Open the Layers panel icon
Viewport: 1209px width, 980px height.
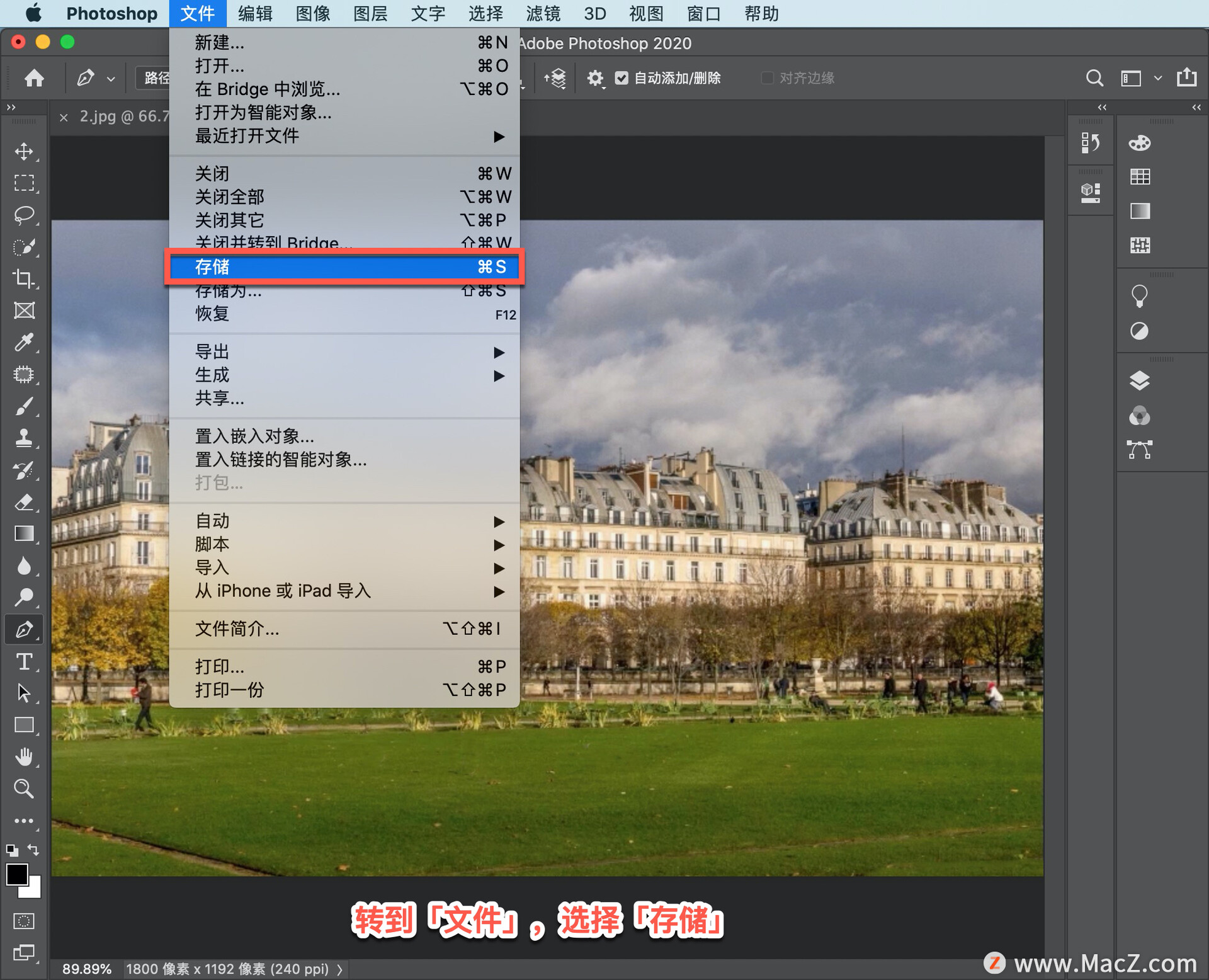pyautogui.click(x=1139, y=380)
